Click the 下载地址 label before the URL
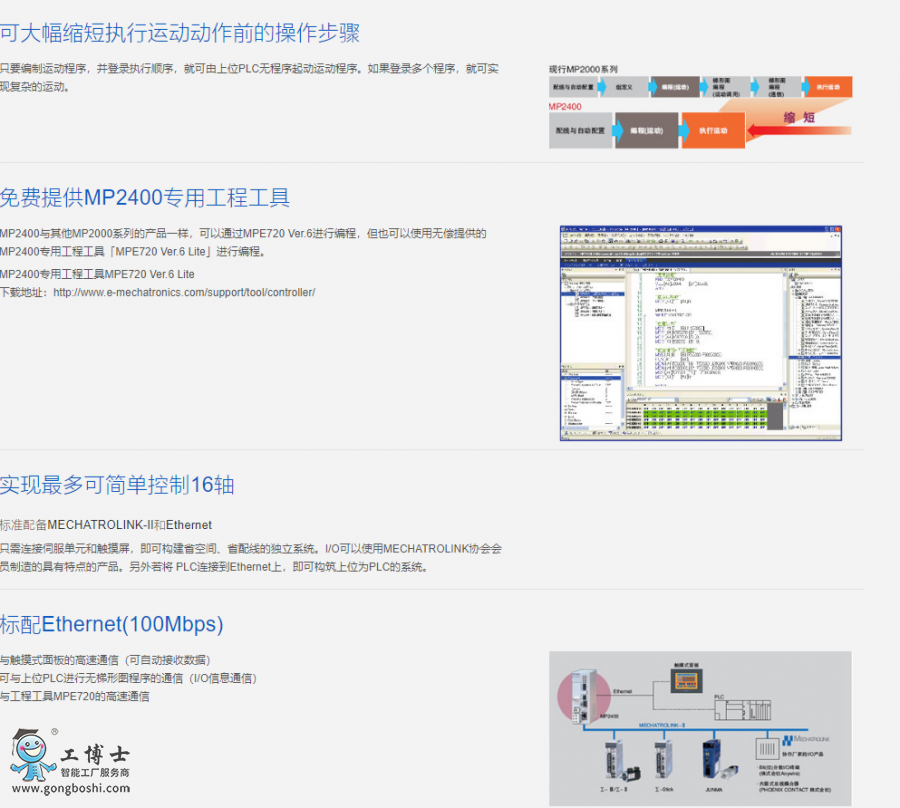The height and width of the screenshot is (808, 900). coord(25,293)
